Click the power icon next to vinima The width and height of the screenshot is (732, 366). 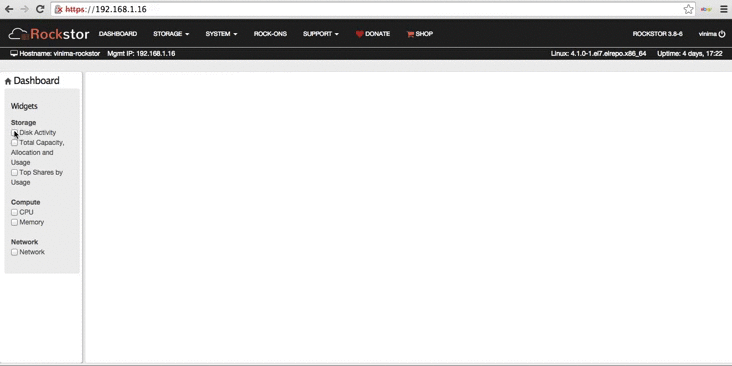(722, 34)
